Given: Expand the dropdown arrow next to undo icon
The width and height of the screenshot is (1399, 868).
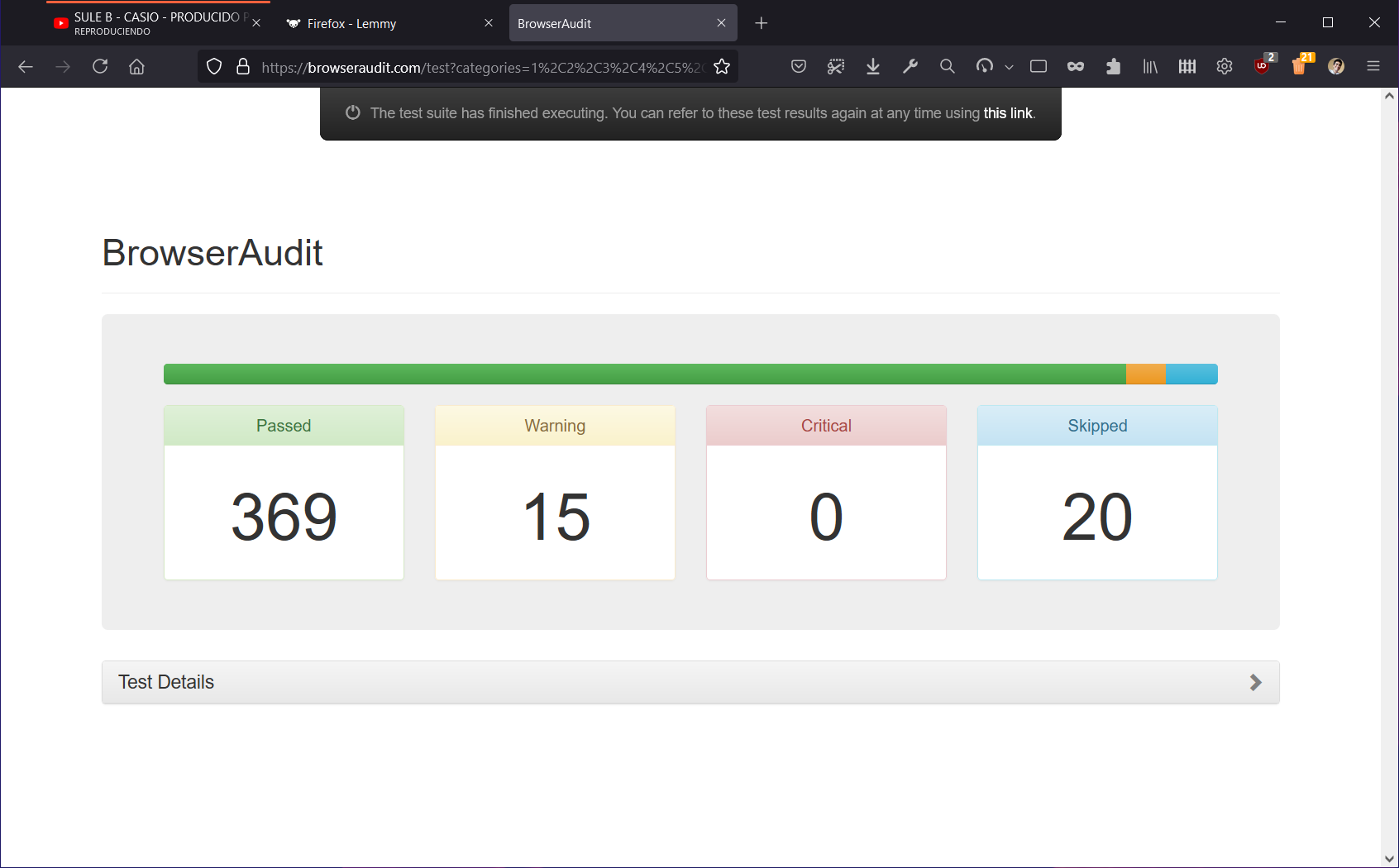Looking at the screenshot, I should [1009, 68].
